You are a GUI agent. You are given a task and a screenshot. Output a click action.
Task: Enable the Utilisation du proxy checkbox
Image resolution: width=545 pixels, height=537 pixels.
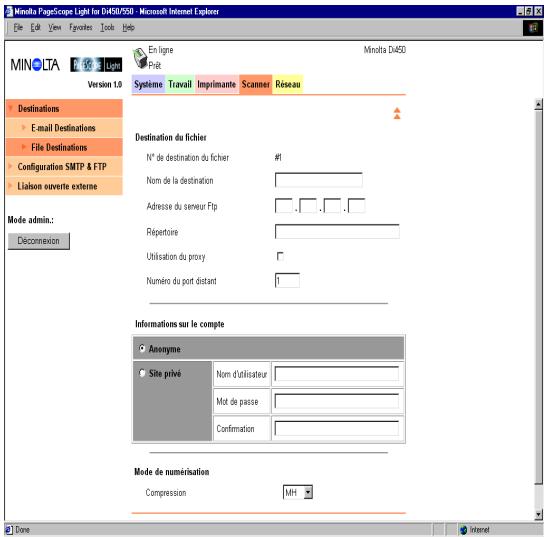[280, 256]
